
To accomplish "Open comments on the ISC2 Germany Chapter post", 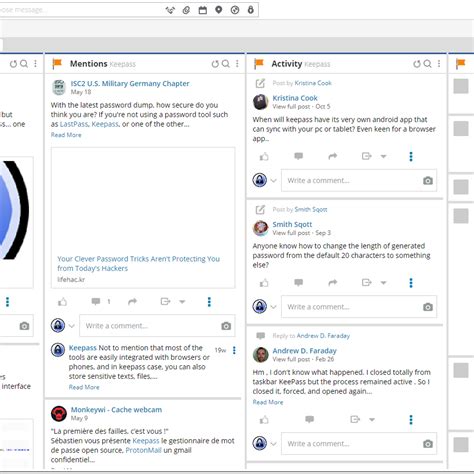I will tap(96, 302).
